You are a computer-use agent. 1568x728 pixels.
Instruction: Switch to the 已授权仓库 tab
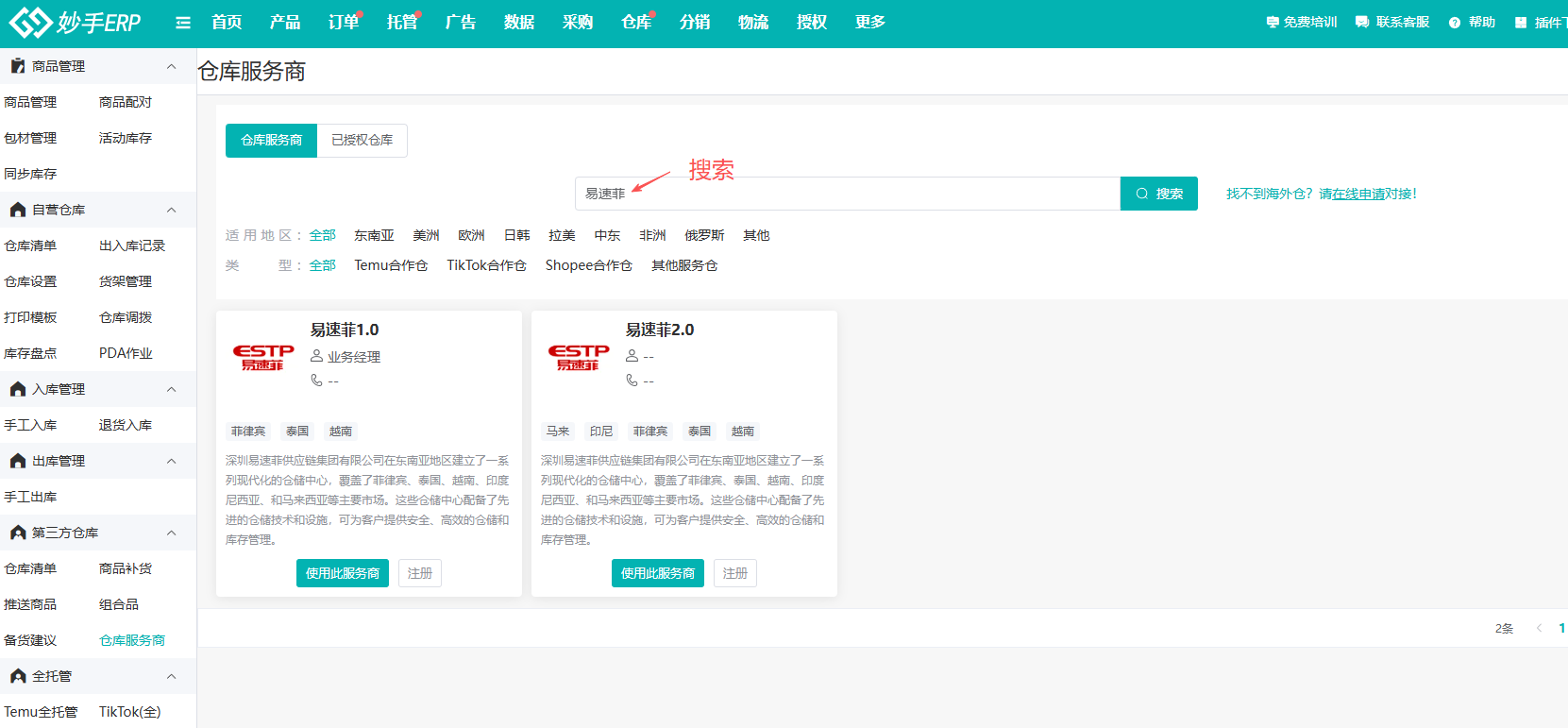tap(362, 140)
